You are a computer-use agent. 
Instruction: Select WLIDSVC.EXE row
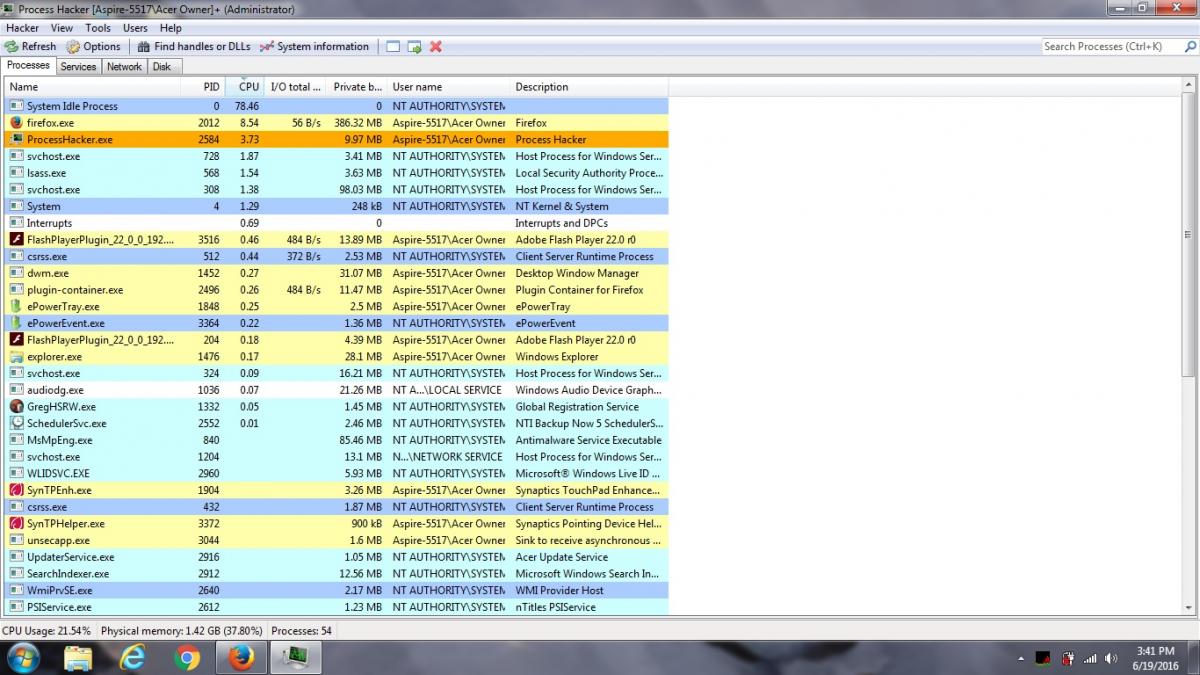pyautogui.click(x=336, y=473)
